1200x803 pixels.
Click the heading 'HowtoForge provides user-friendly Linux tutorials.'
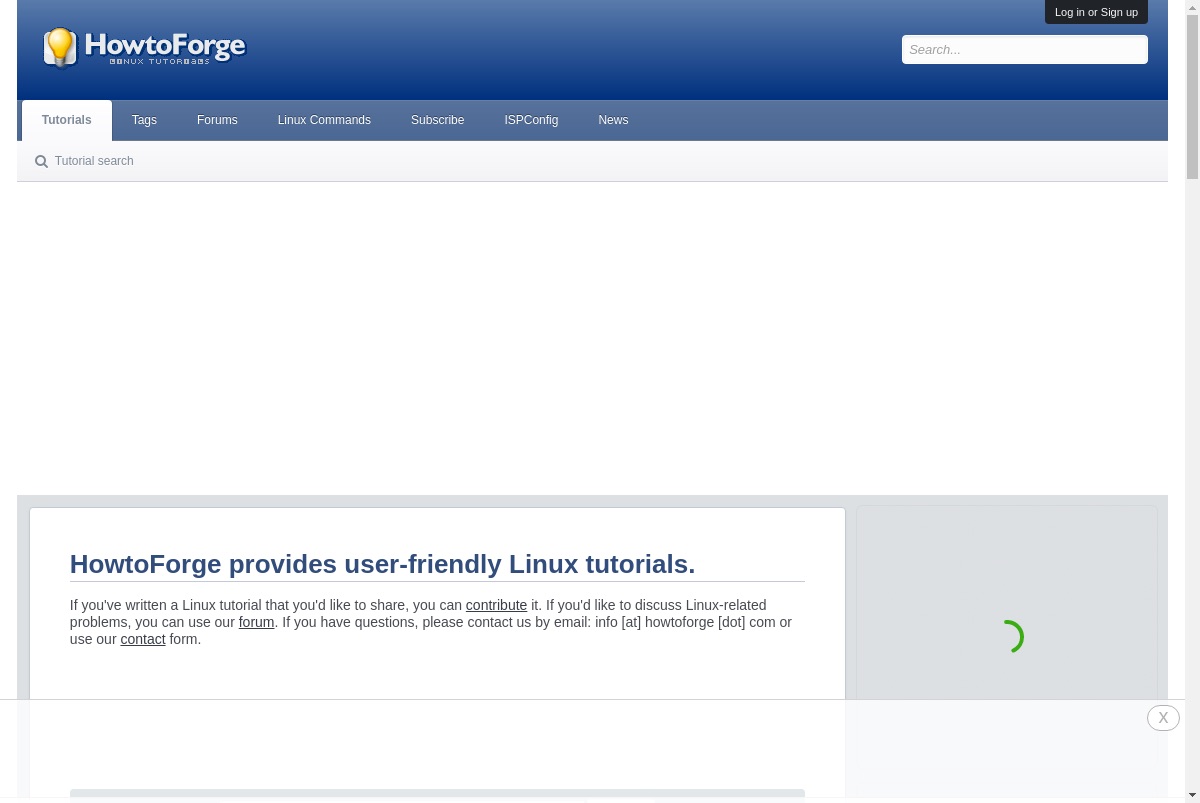click(382, 564)
